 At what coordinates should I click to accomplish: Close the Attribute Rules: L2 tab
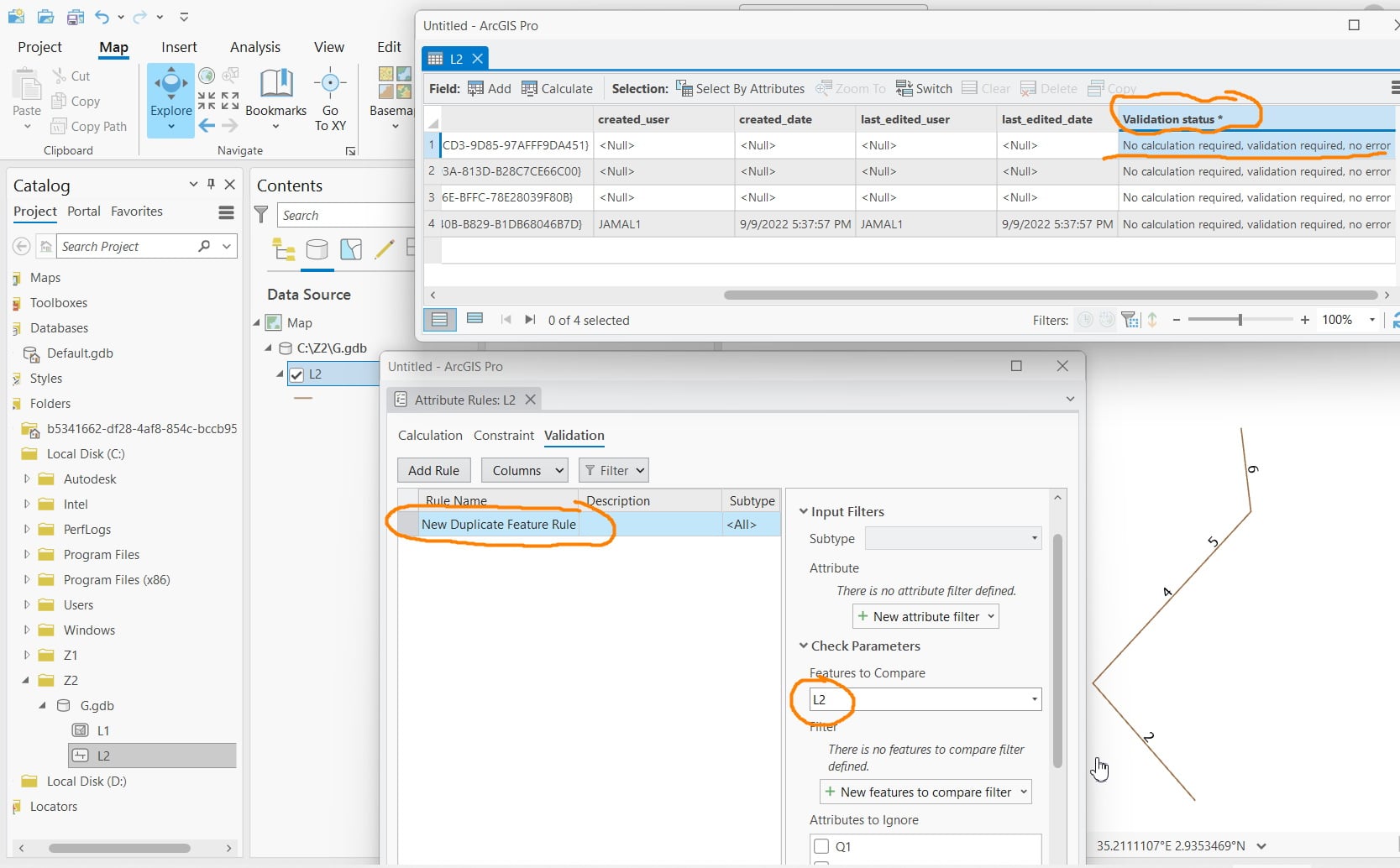530,400
